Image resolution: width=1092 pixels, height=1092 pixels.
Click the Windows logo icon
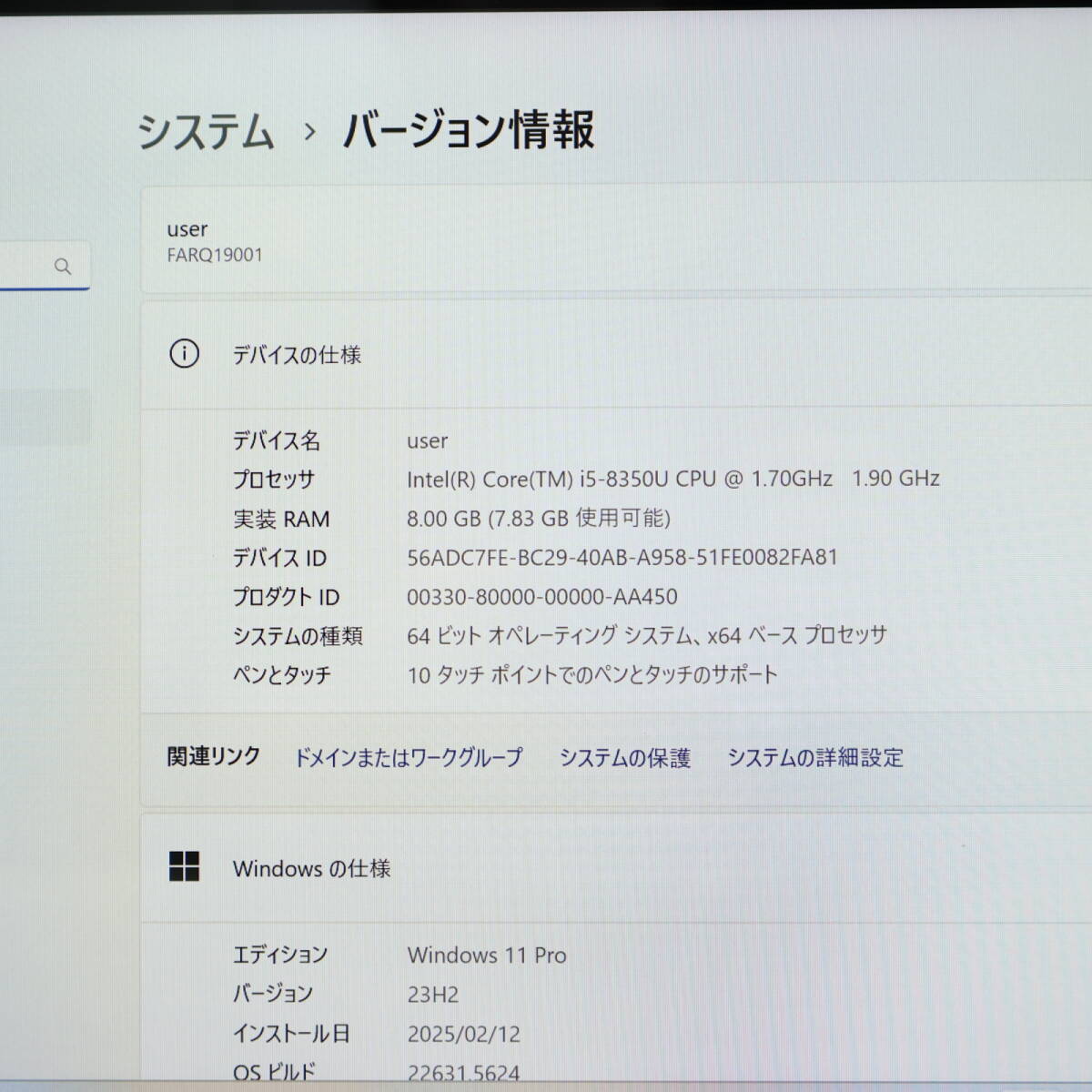tap(184, 866)
